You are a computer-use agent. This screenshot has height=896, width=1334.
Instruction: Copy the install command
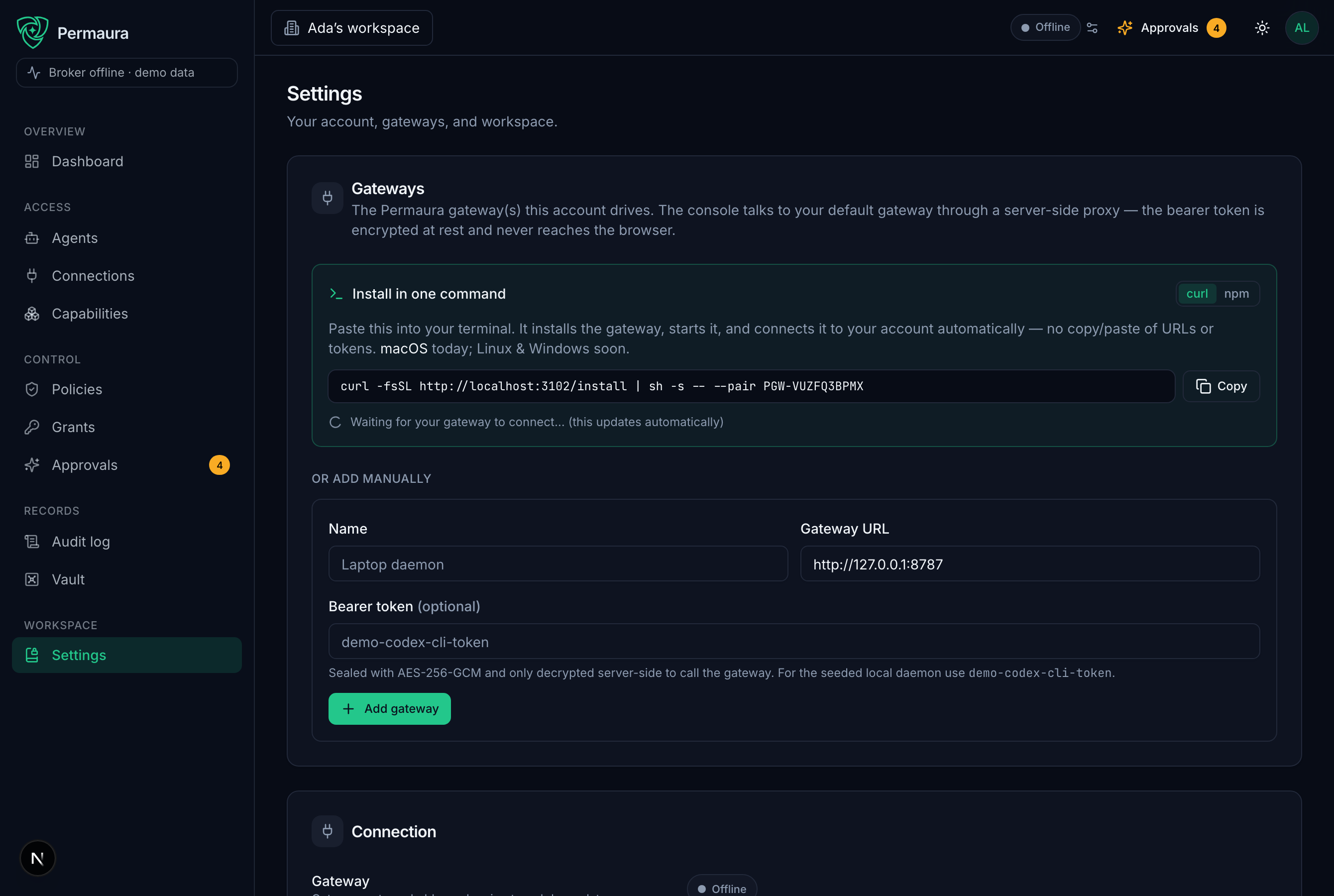click(1221, 386)
